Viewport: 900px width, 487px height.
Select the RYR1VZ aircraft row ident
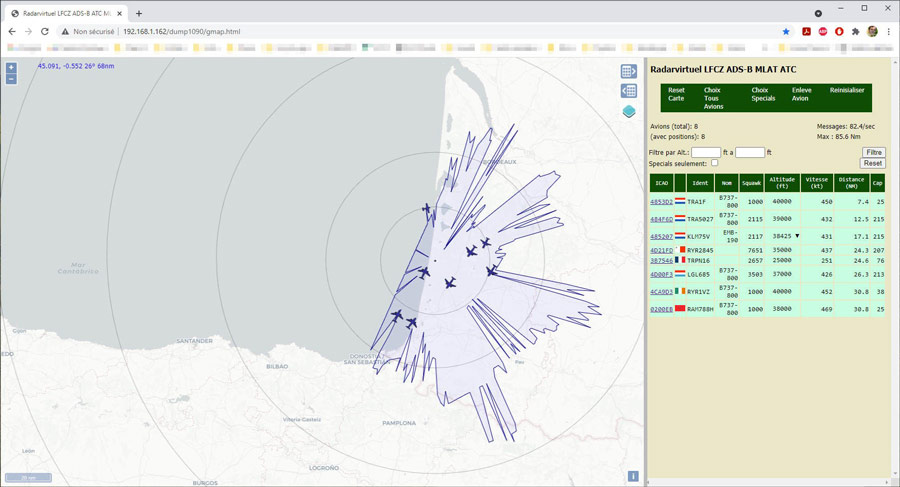(x=699, y=292)
